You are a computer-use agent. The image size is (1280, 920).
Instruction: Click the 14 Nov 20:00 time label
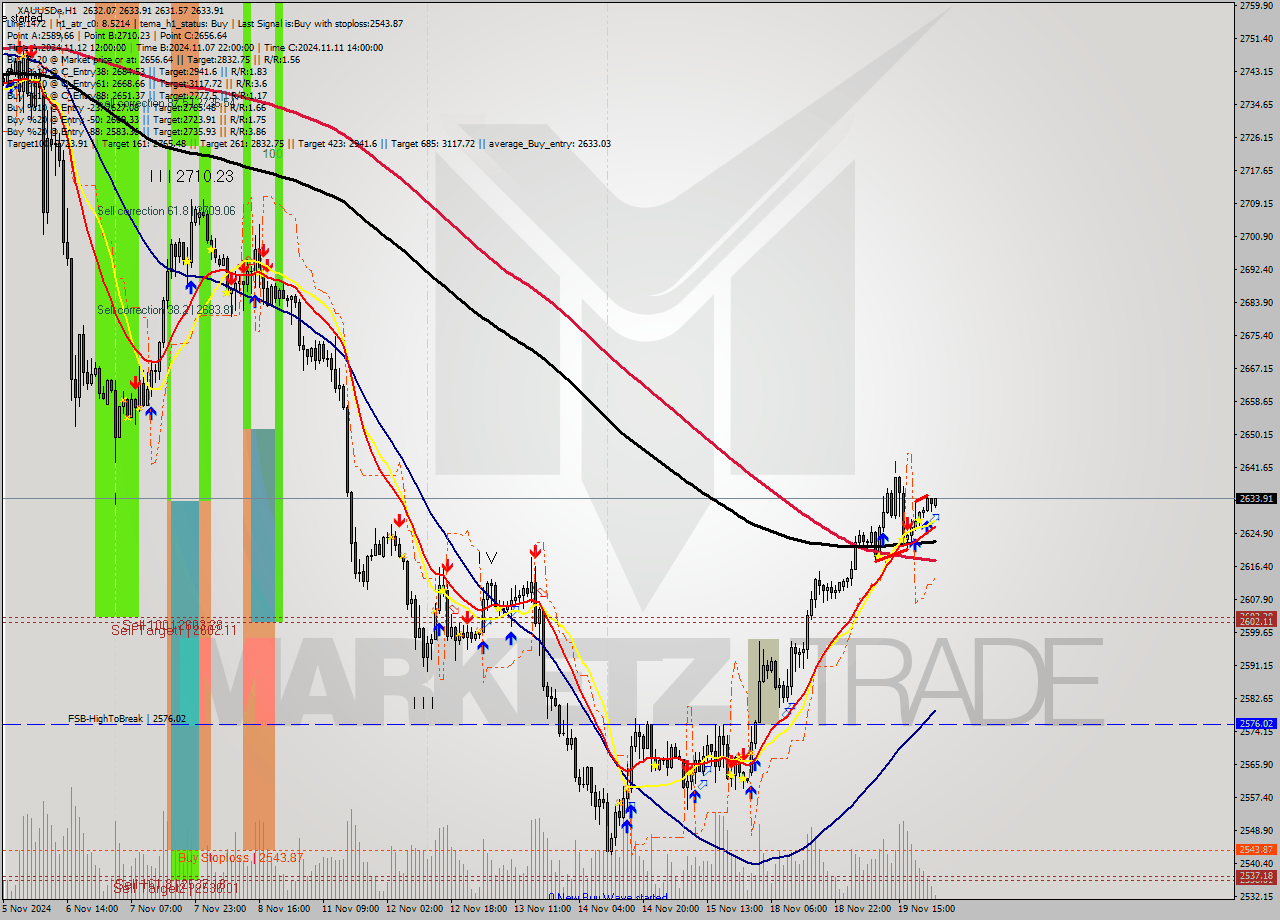pyautogui.click(x=669, y=910)
